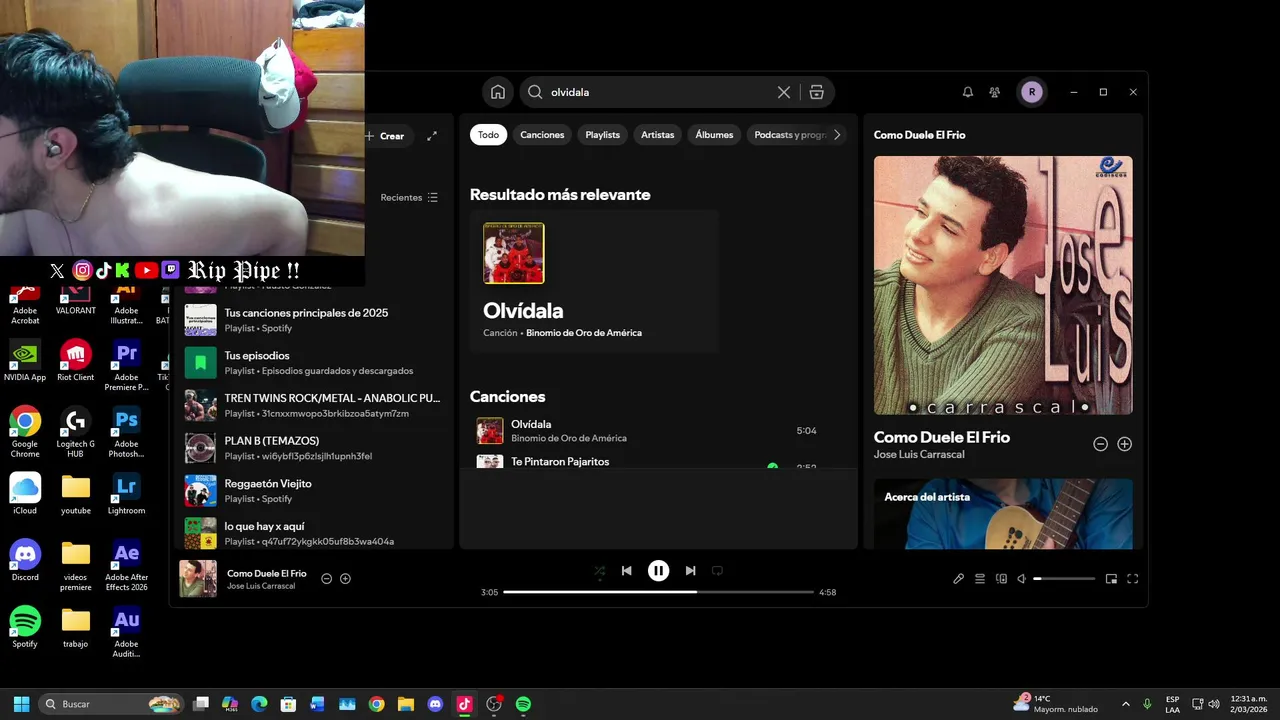The width and height of the screenshot is (1280, 720).
Task: Click the Olvídala top result album cover
Action: tap(514, 253)
